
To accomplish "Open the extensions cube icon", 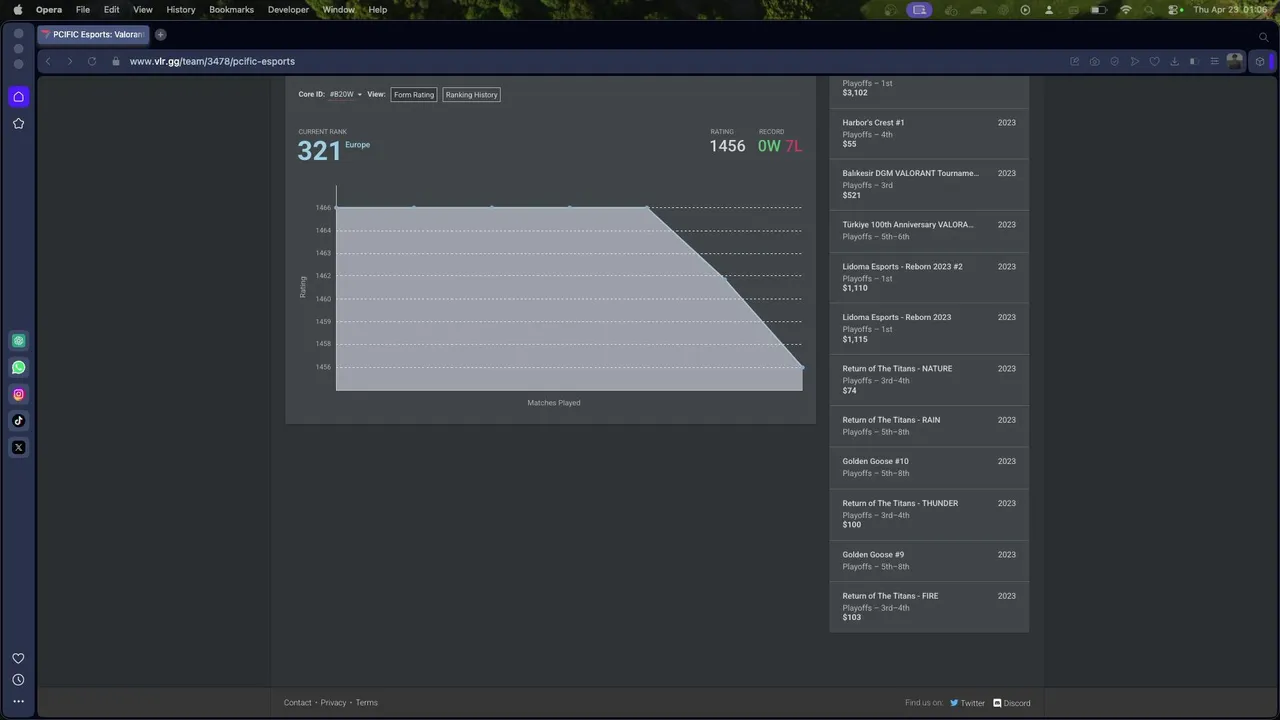I will [x=1260, y=61].
